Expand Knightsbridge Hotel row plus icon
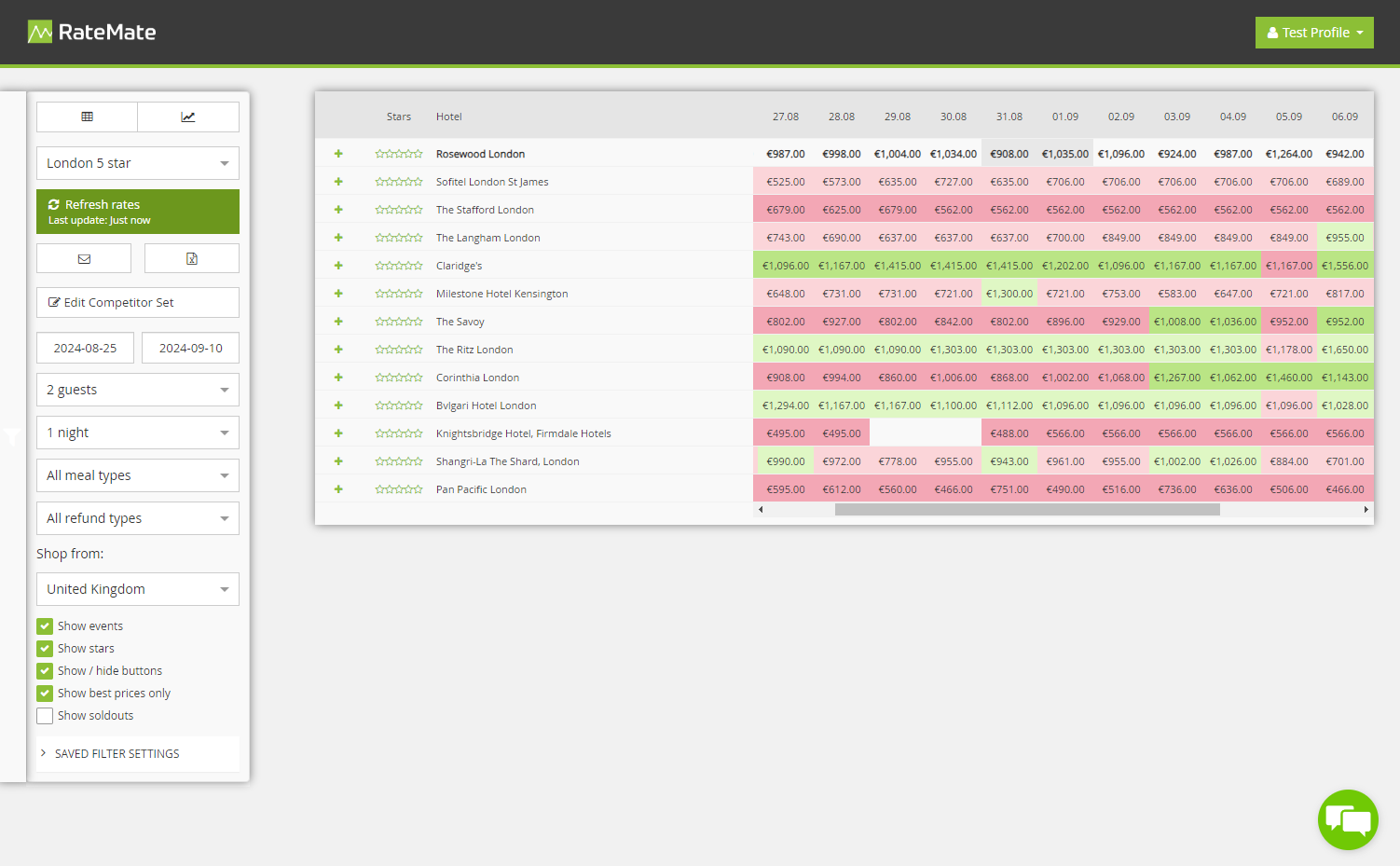 pyautogui.click(x=338, y=433)
